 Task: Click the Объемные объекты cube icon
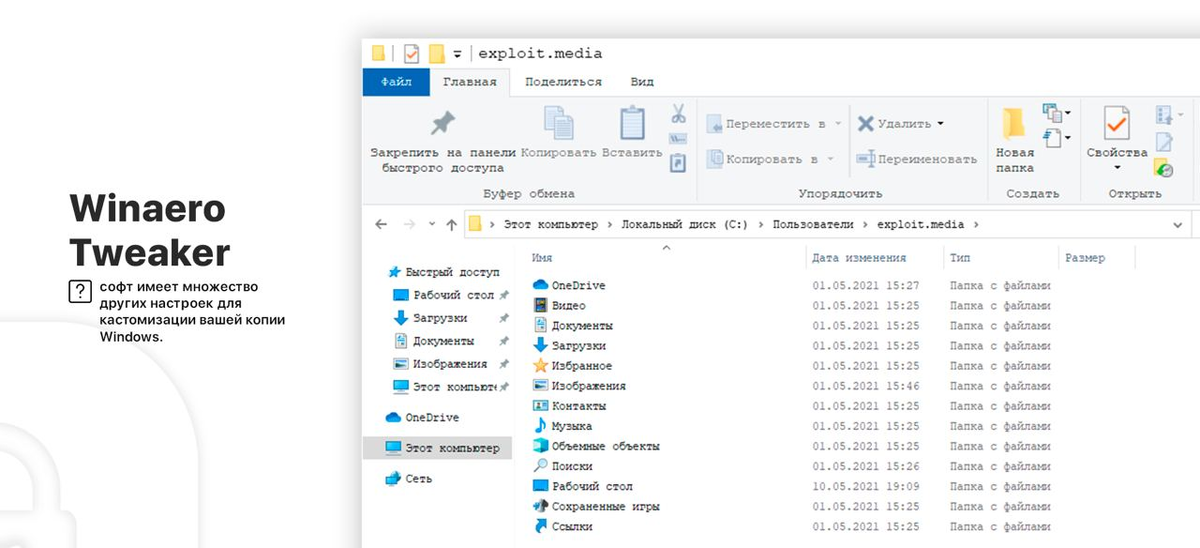pyautogui.click(x=540, y=446)
